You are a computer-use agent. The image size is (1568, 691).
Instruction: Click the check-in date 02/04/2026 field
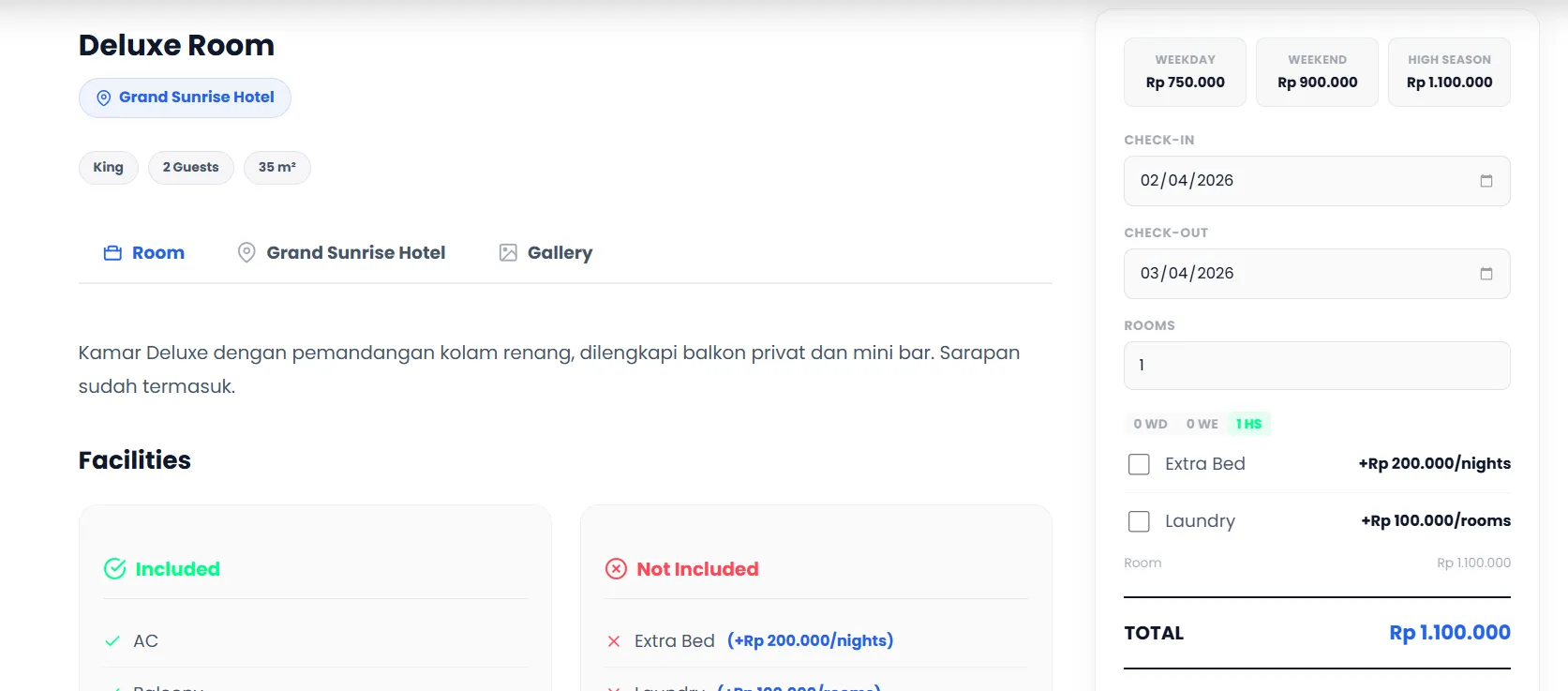pos(1293,181)
